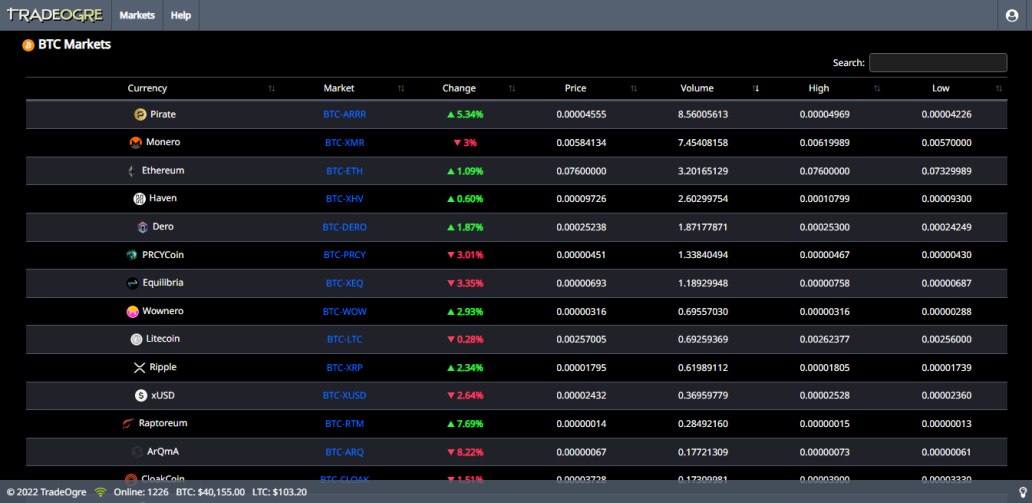Screen dimensions: 1032x503
Task: Select Raptoreum change value 7.69%
Action: point(465,424)
